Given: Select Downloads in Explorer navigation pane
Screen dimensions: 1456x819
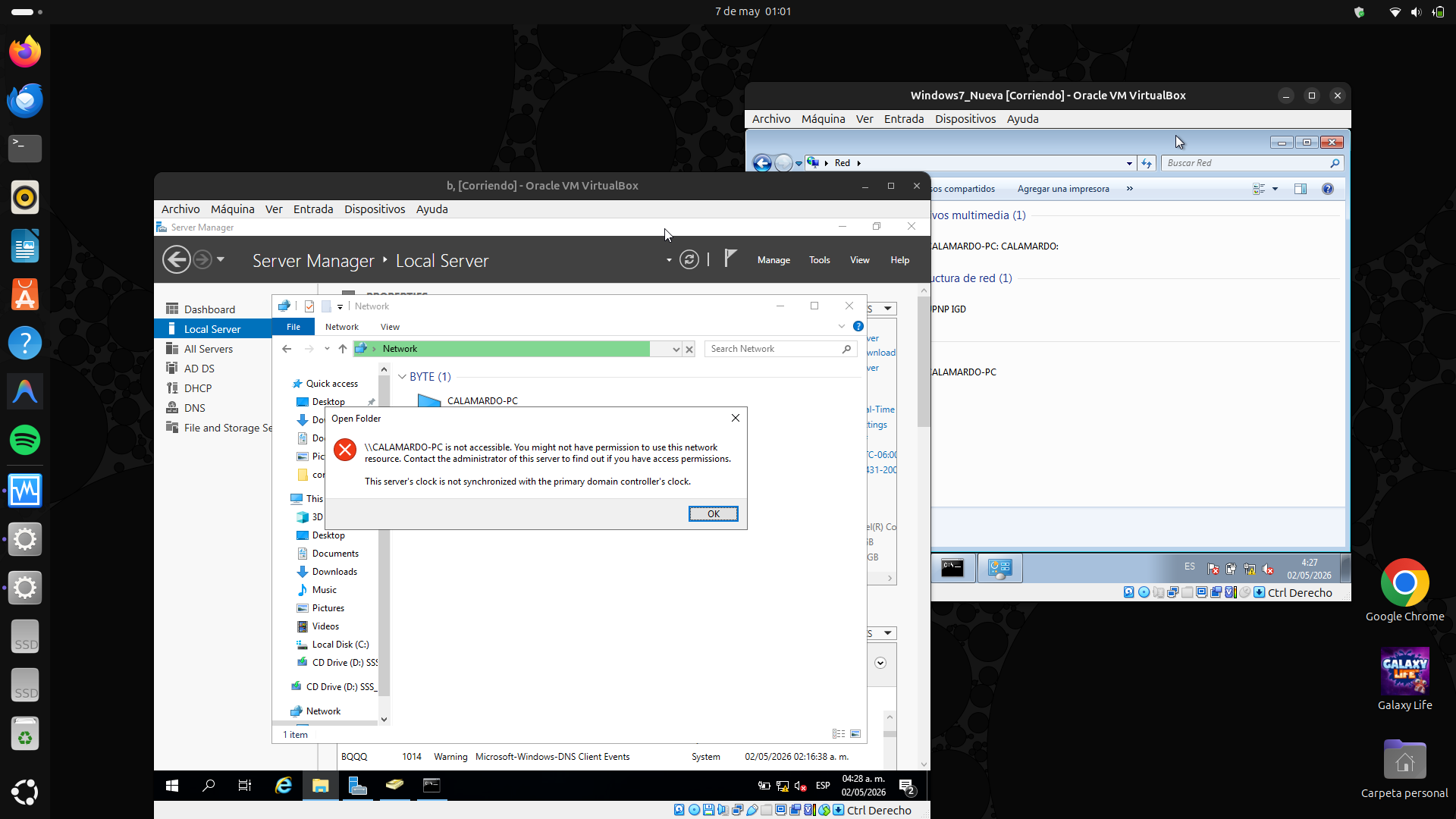Looking at the screenshot, I should coord(334,572).
